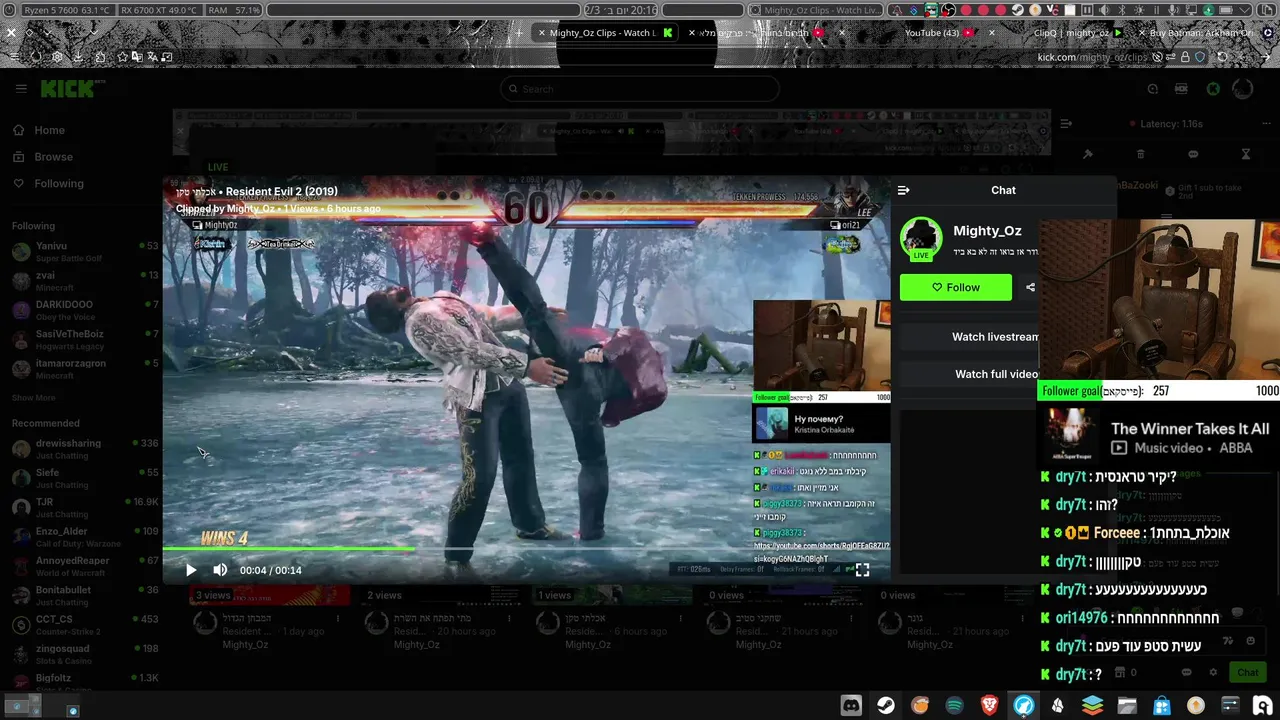Viewport: 1280px width, 720px height.
Task: Open Obsidian from taskbar
Action: (x=1058, y=705)
